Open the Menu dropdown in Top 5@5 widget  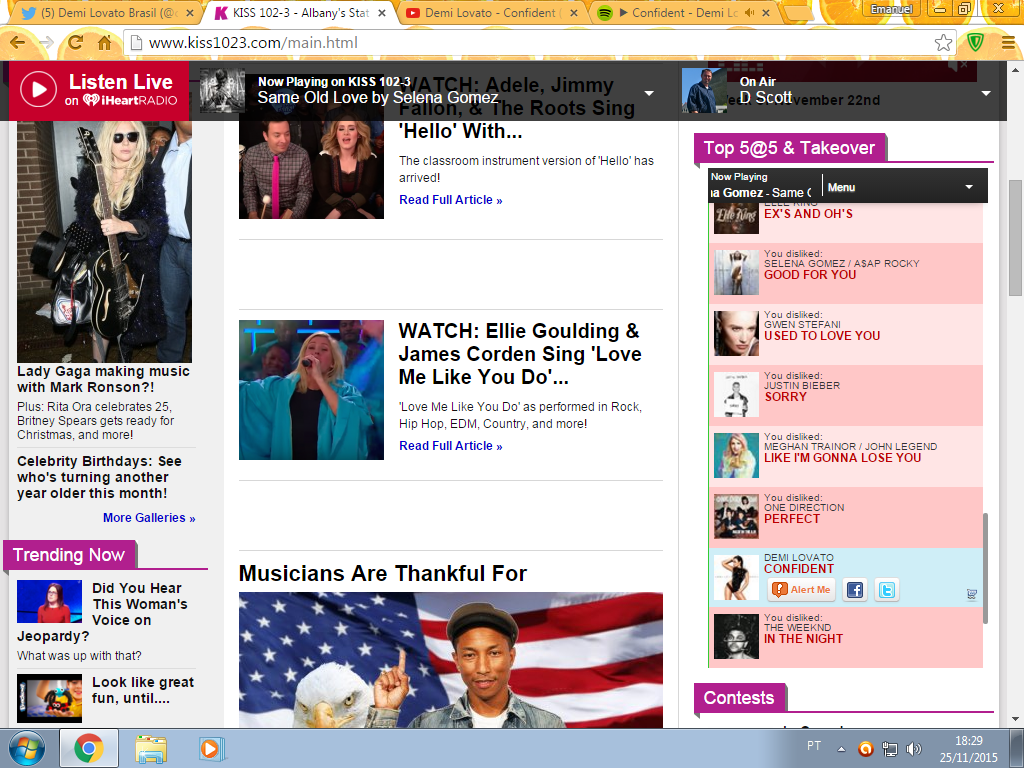pos(901,187)
